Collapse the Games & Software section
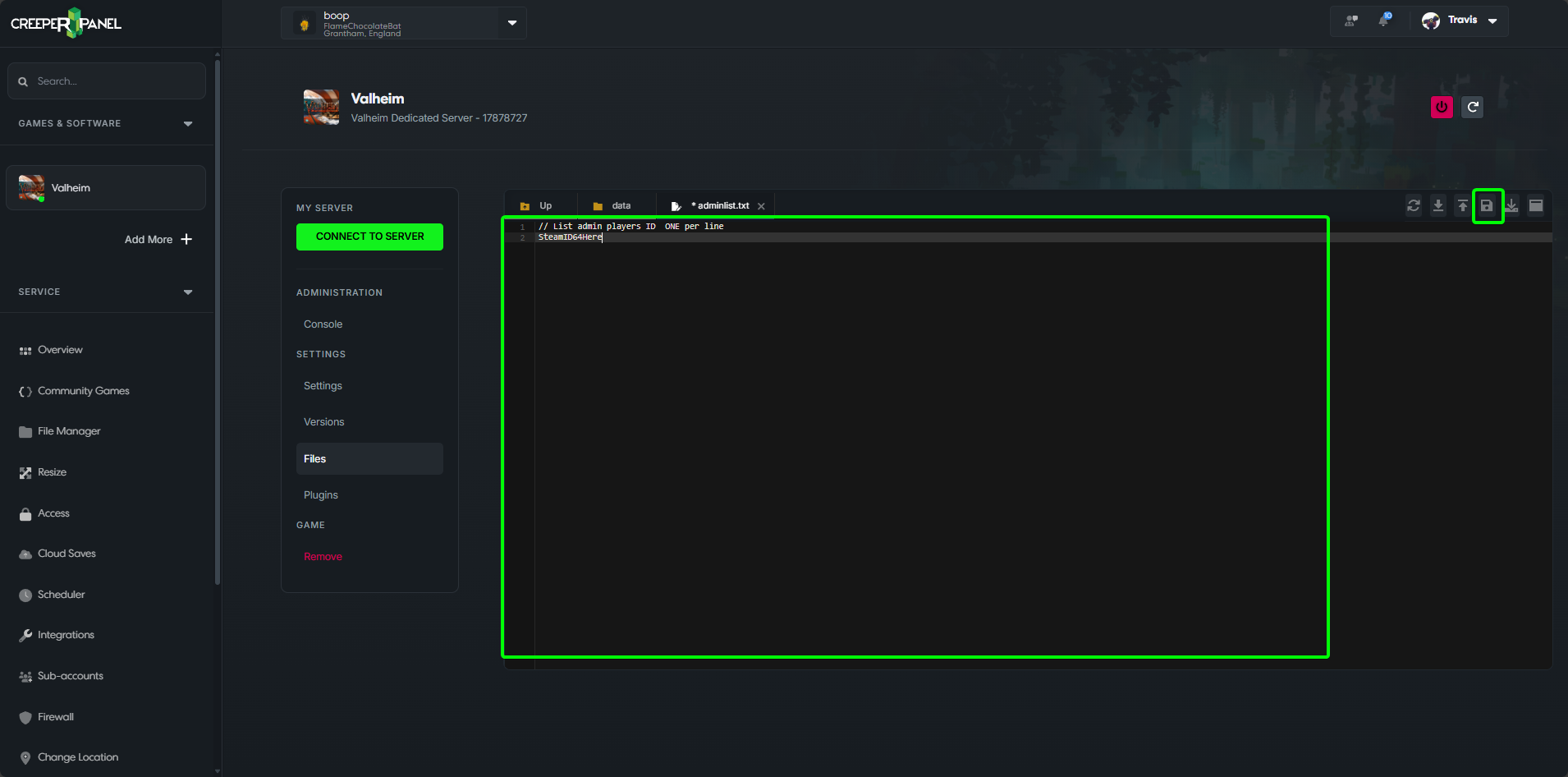Screen dimensions: 1568x777 click(x=188, y=124)
